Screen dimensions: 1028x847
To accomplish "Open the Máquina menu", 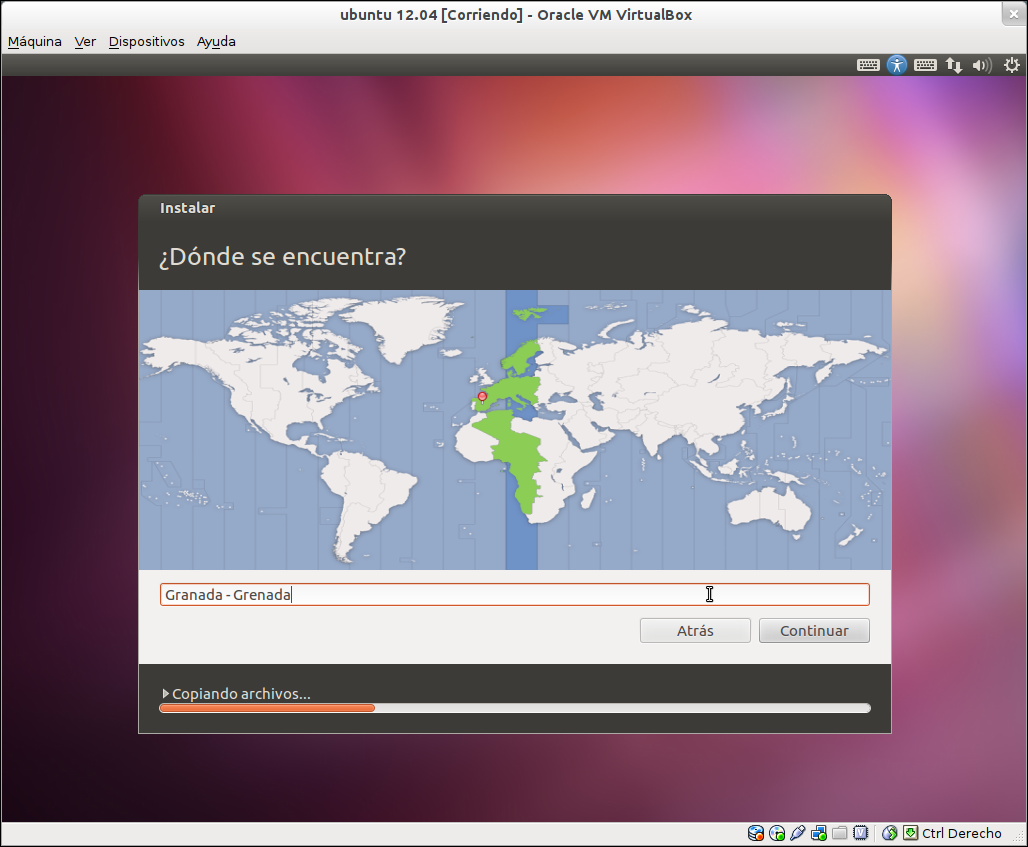I will coord(35,41).
